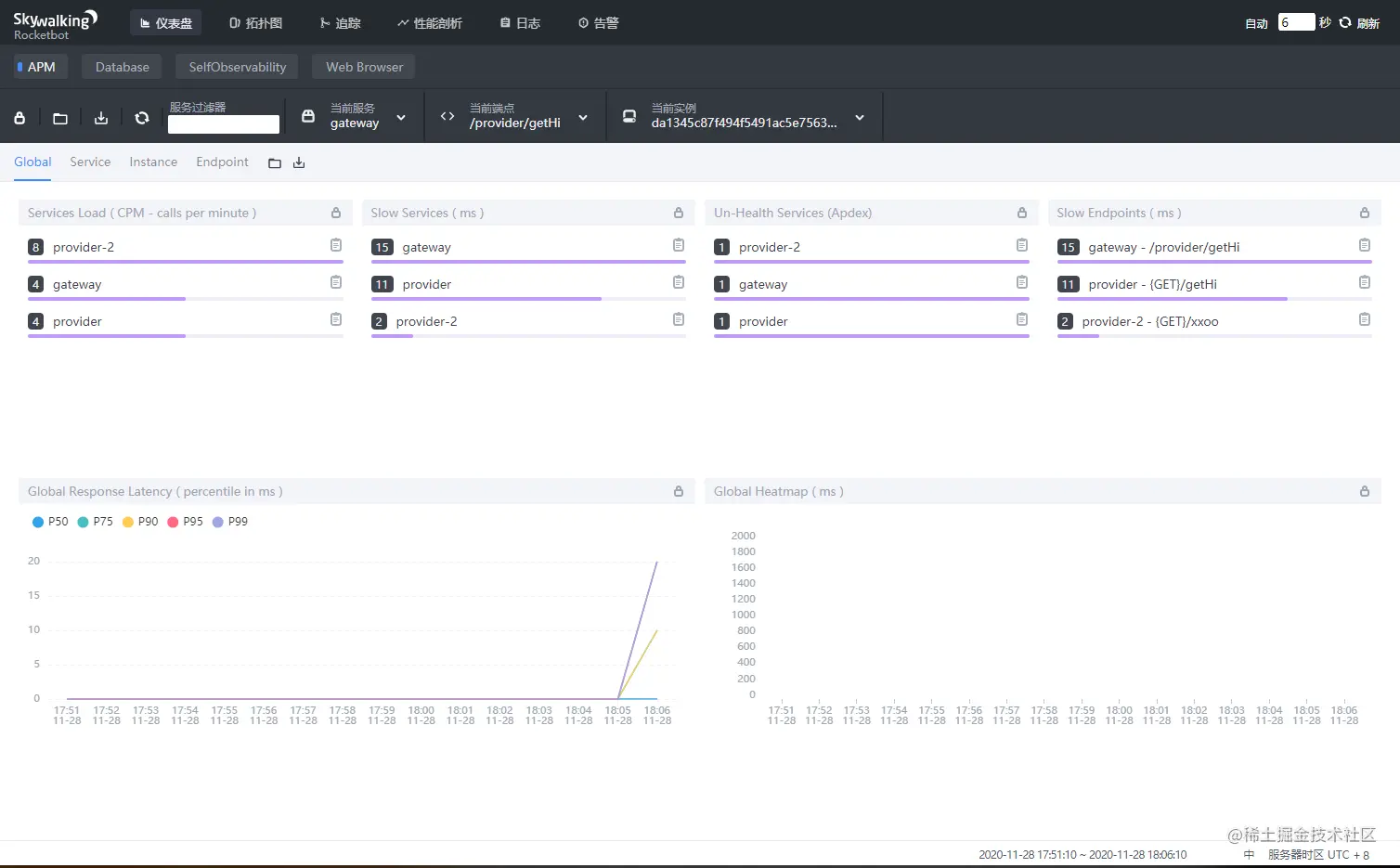Click the lock icon on Un-Health Services panel
This screenshot has width=1400, height=868.
(1022, 213)
